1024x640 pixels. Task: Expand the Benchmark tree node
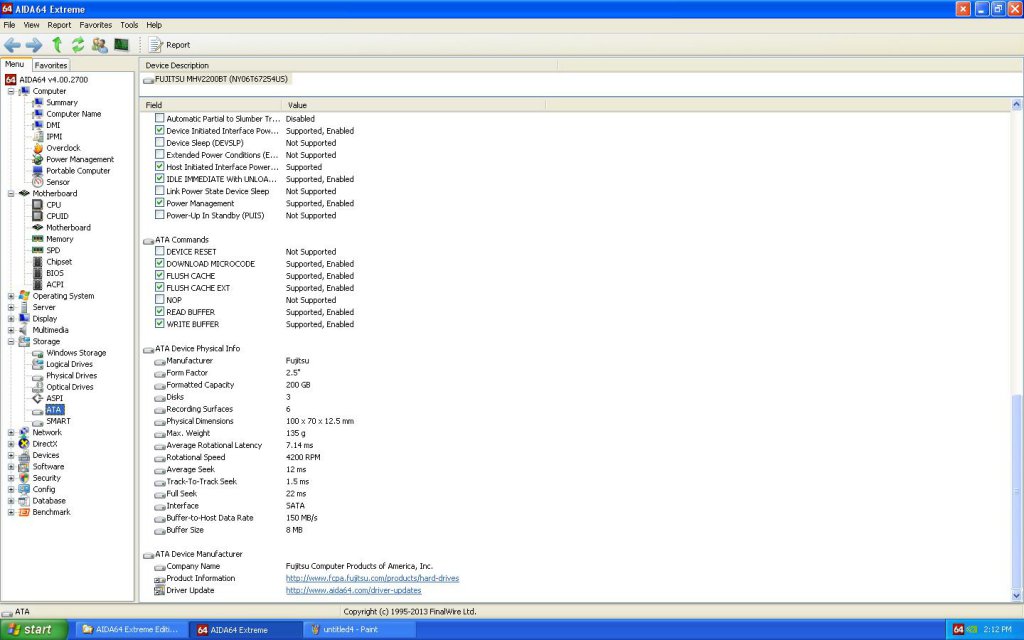11,512
